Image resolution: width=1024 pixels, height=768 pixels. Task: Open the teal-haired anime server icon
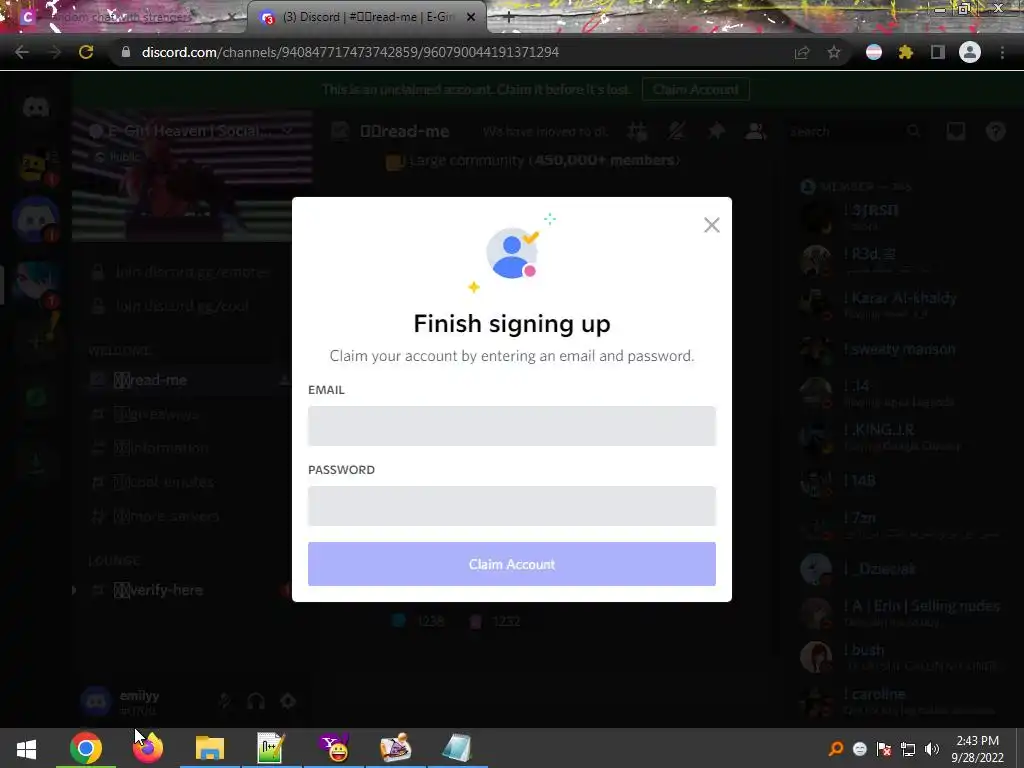pos(36,282)
